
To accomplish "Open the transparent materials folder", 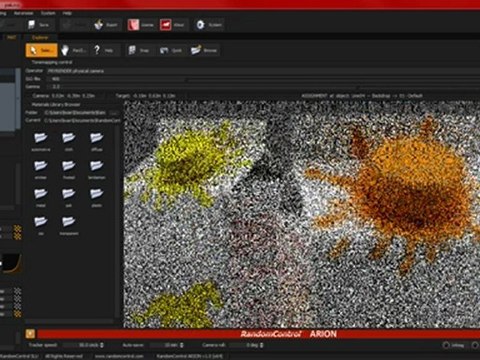I will [69, 225].
